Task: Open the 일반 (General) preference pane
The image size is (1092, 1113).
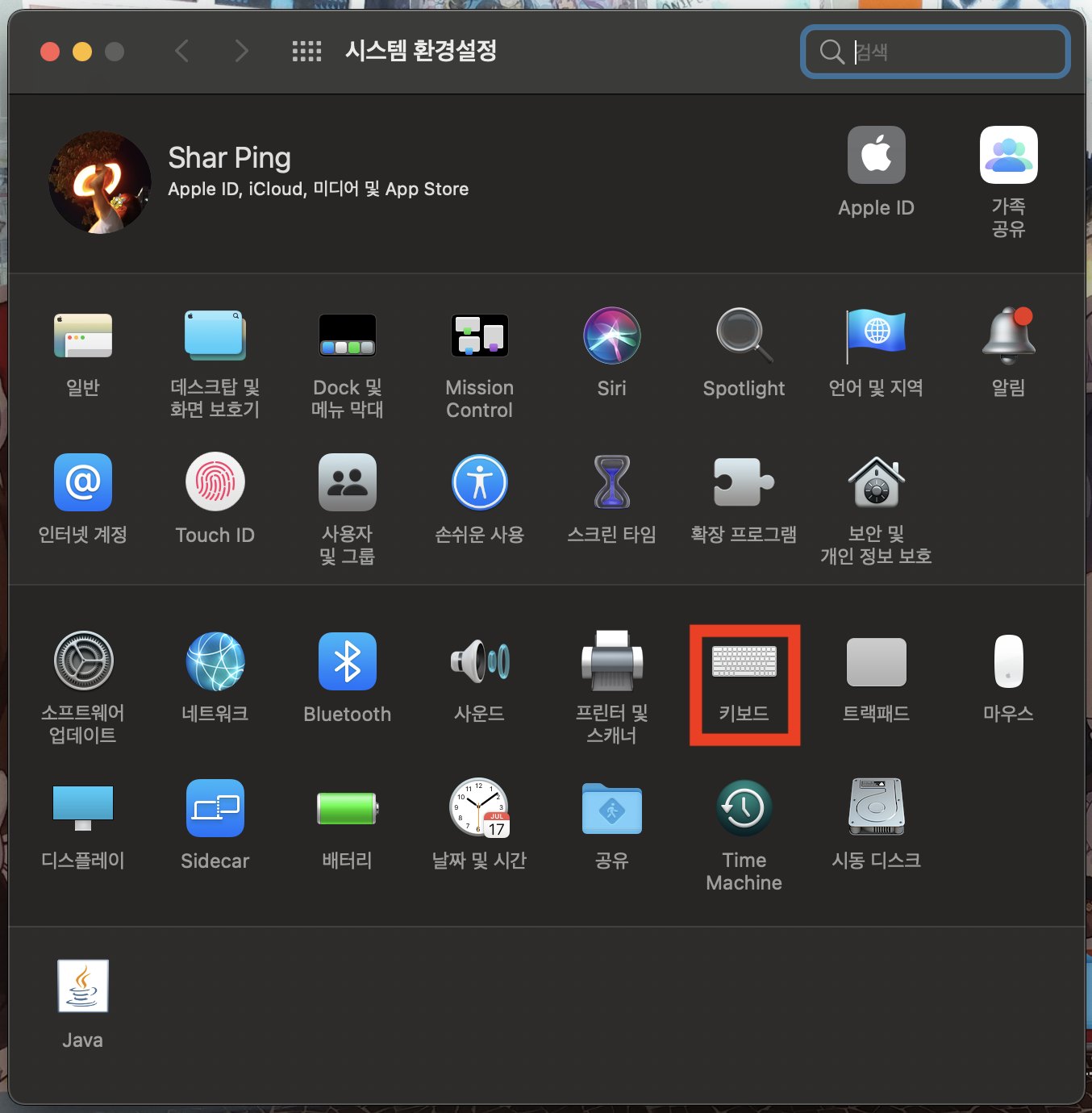Action: click(83, 336)
